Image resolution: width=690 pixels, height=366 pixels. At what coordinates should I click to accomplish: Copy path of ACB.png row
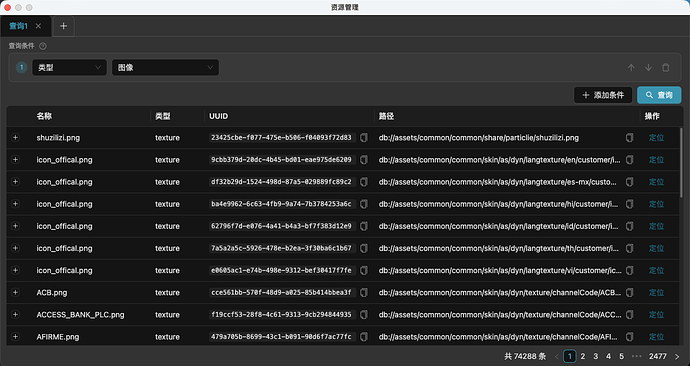click(x=630, y=292)
